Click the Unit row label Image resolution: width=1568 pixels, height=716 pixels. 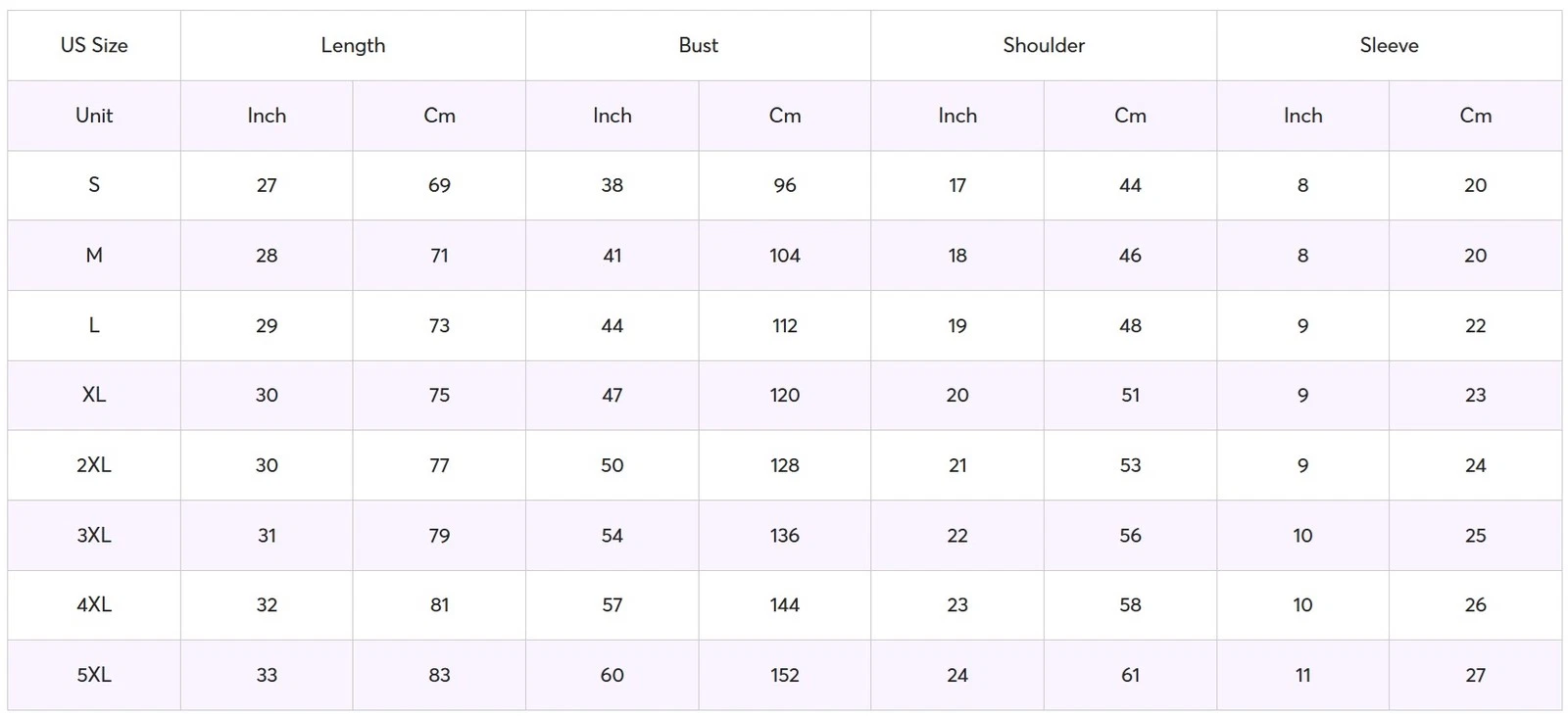pos(94,116)
